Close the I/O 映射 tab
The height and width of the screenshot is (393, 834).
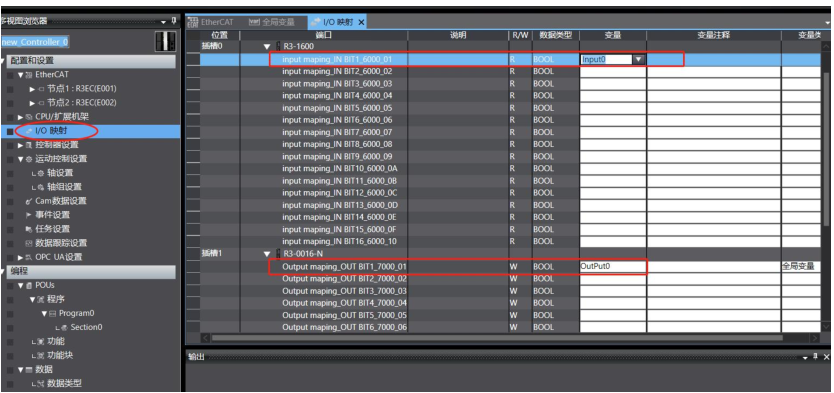click(x=361, y=22)
